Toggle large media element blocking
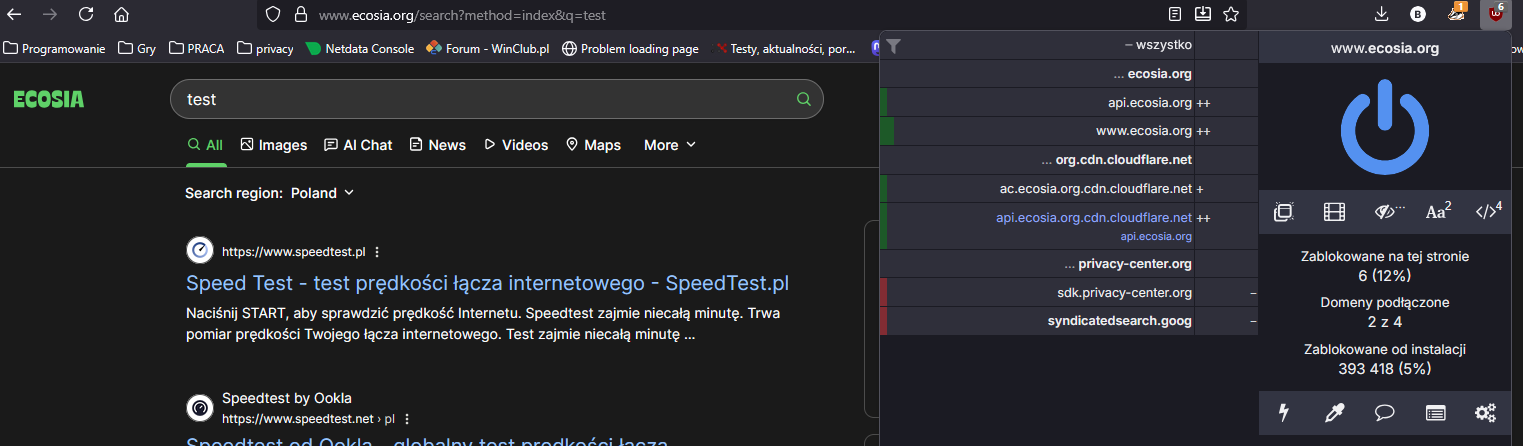This screenshot has height=446, width=1523. (x=1334, y=212)
